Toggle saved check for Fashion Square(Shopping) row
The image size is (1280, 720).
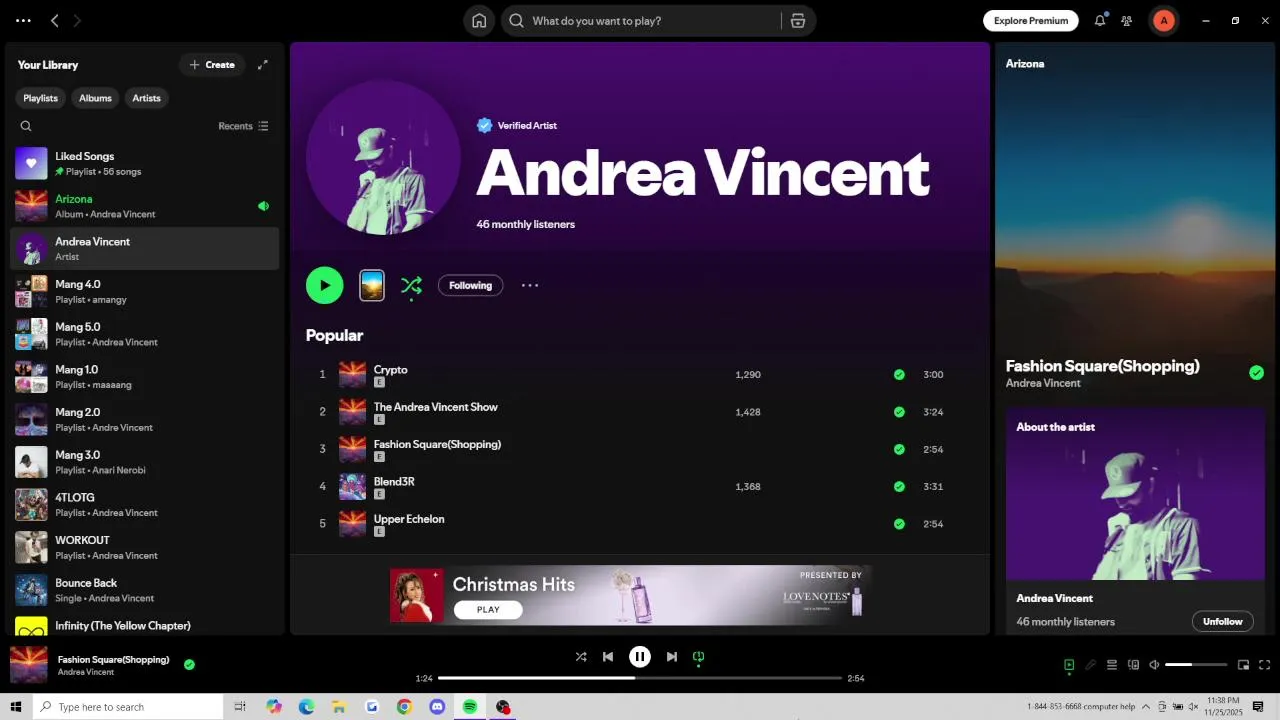(899, 449)
